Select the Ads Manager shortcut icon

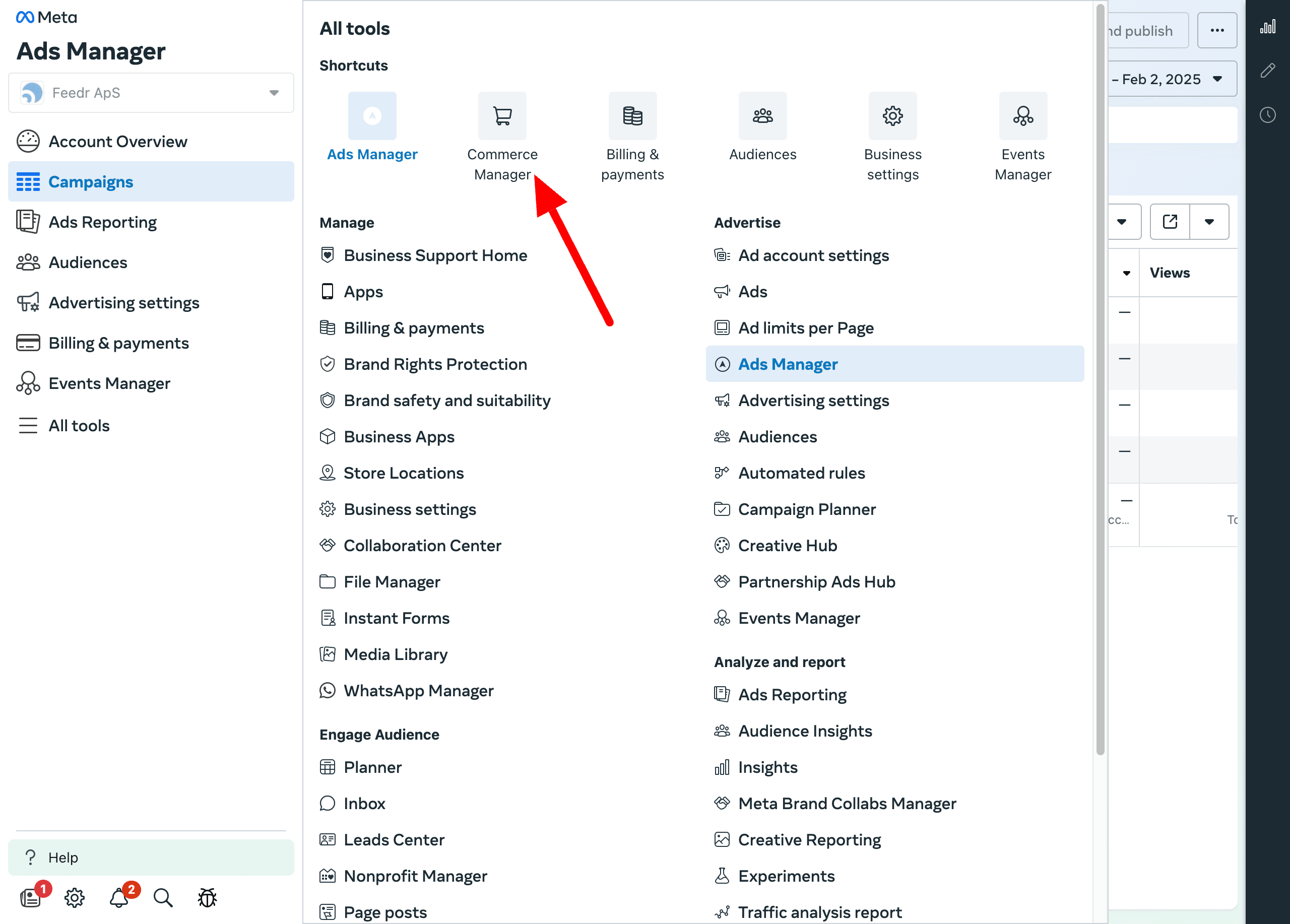point(372,116)
